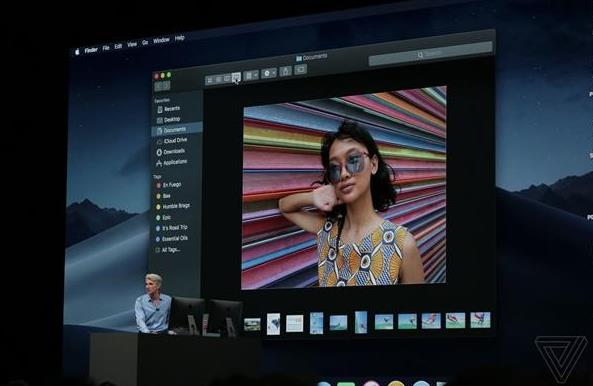Select the last thumbnail in gallery strip
The image size is (593, 386).
pos(480,320)
